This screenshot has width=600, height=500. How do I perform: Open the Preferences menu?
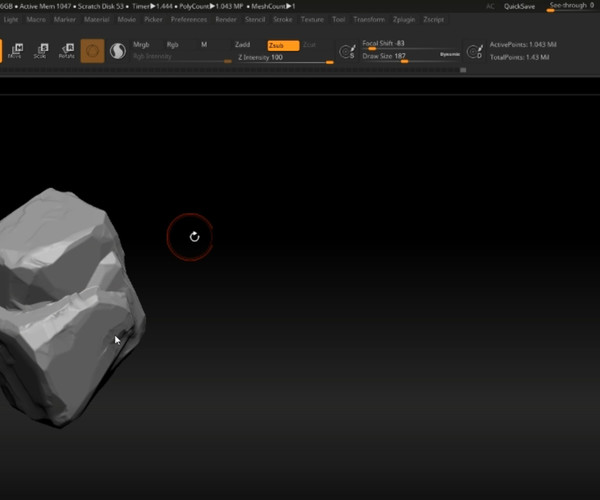click(189, 19)
